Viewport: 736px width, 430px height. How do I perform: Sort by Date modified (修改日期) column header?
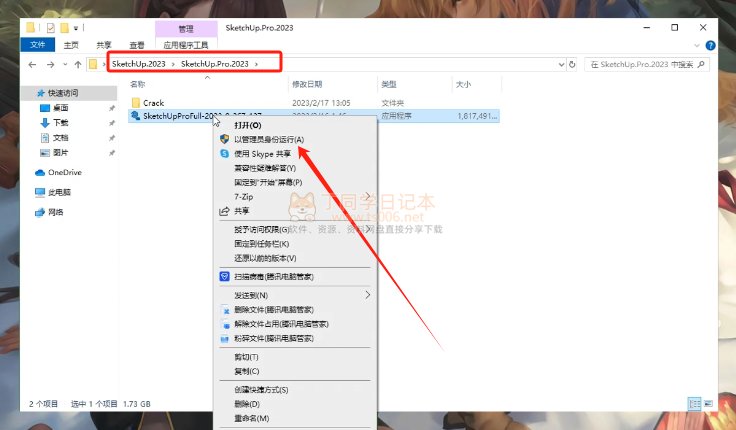pos(307,84)
